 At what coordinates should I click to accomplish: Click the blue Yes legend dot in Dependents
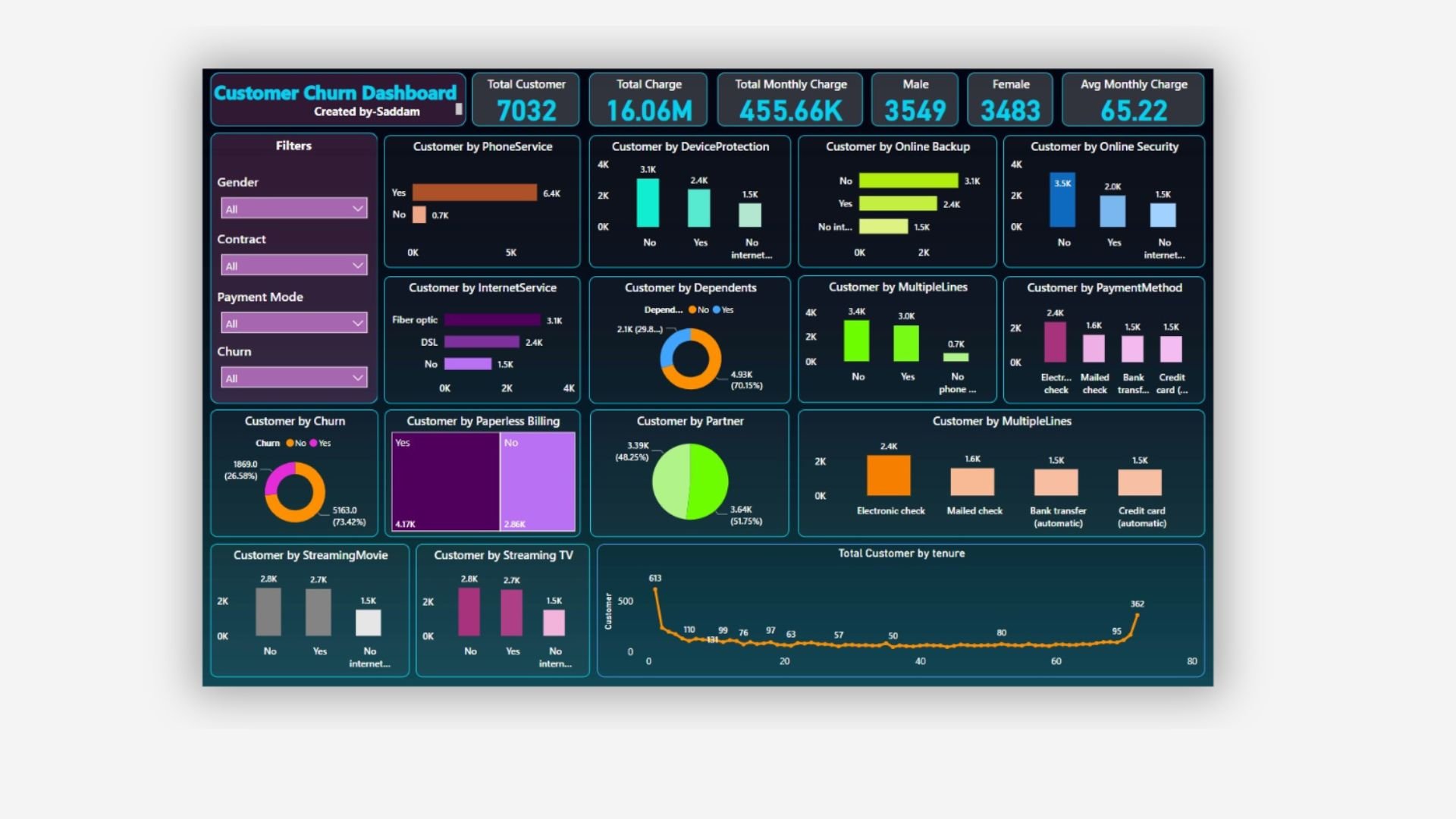pos(717,310)
